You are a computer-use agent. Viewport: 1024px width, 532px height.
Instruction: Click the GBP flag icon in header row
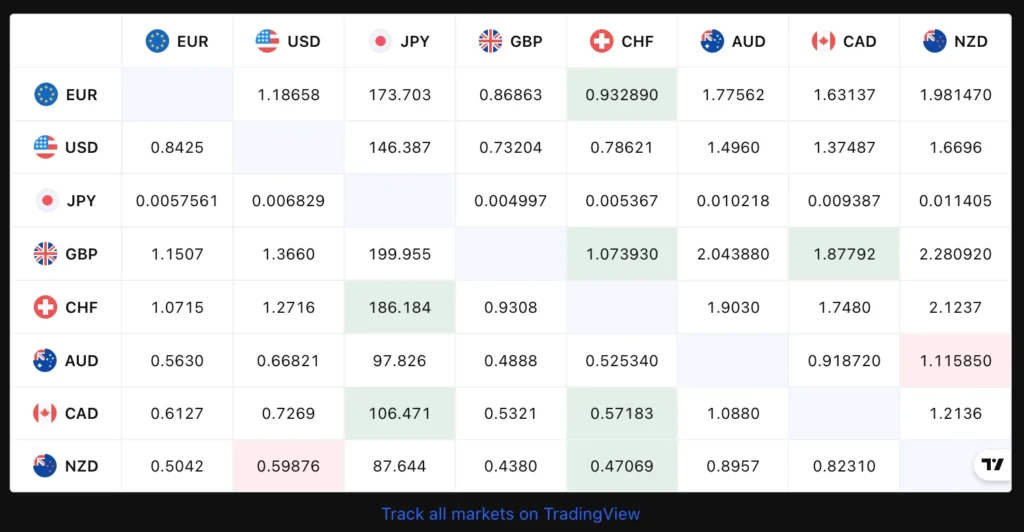(x=490, y=41)
